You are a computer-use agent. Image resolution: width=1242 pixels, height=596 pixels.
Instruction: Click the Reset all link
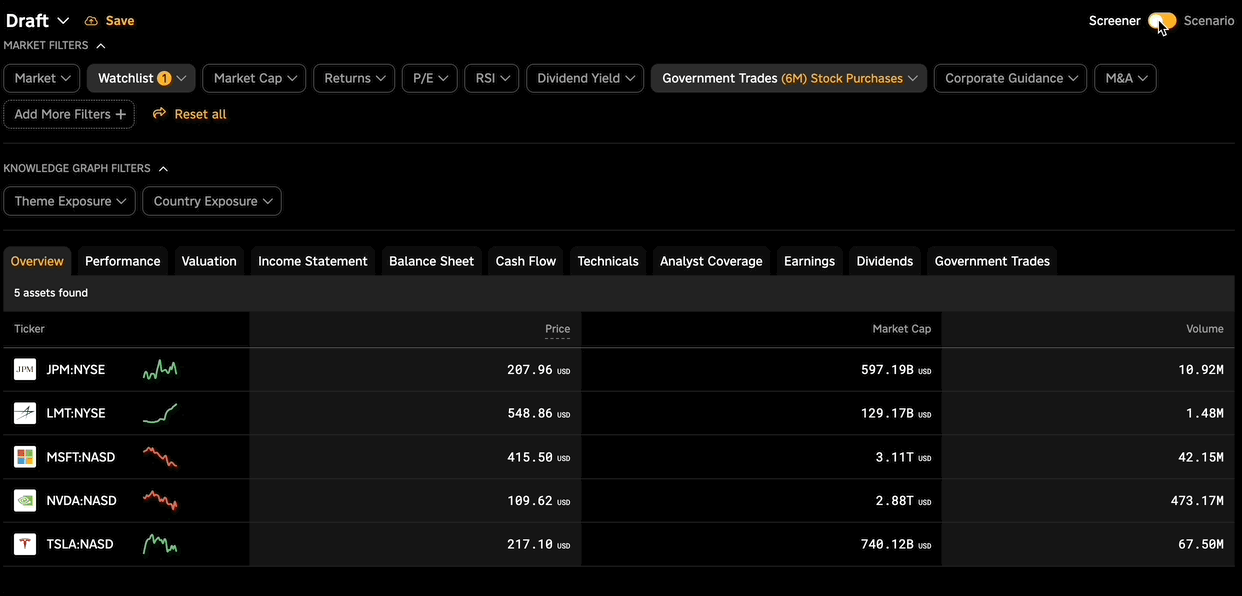[x=189, y=114]
